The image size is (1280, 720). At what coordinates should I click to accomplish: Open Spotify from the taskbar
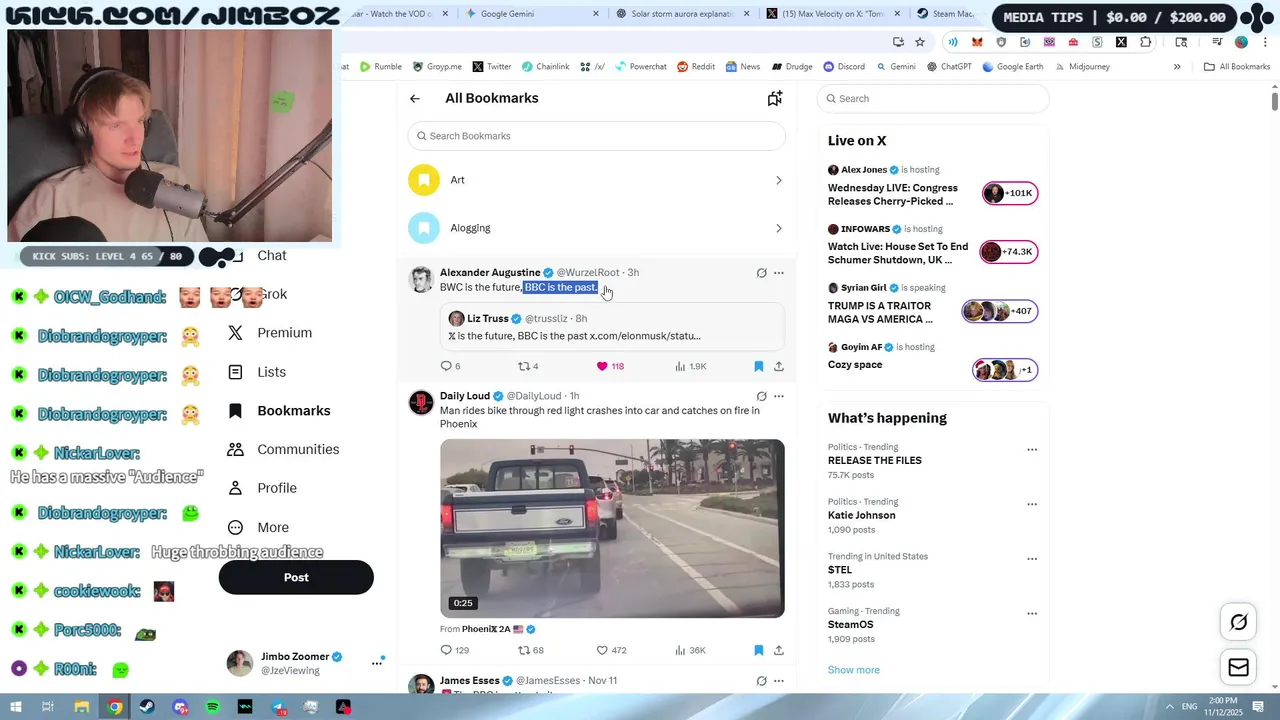212,707
